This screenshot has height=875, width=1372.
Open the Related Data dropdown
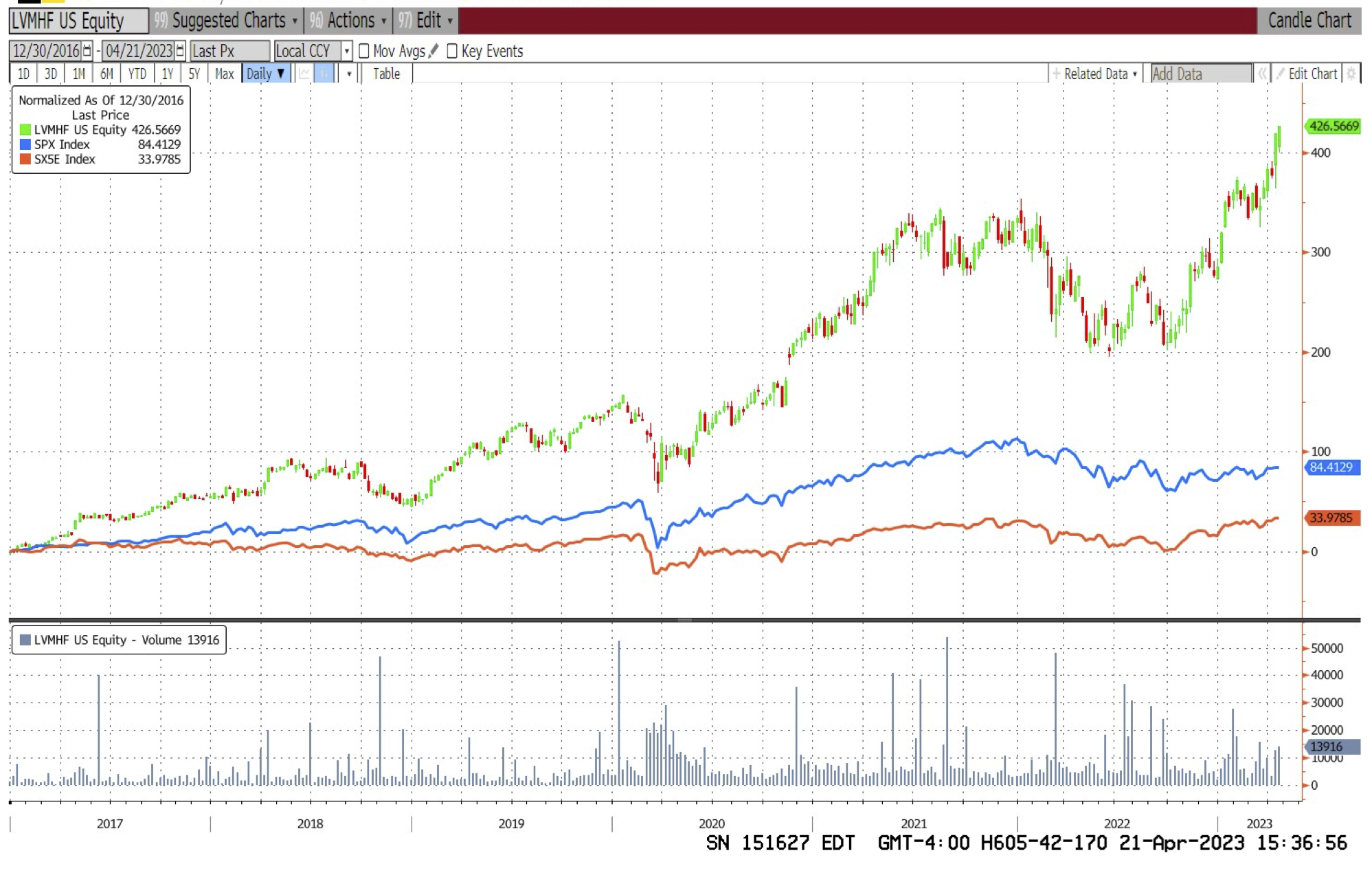(1095, 74)
